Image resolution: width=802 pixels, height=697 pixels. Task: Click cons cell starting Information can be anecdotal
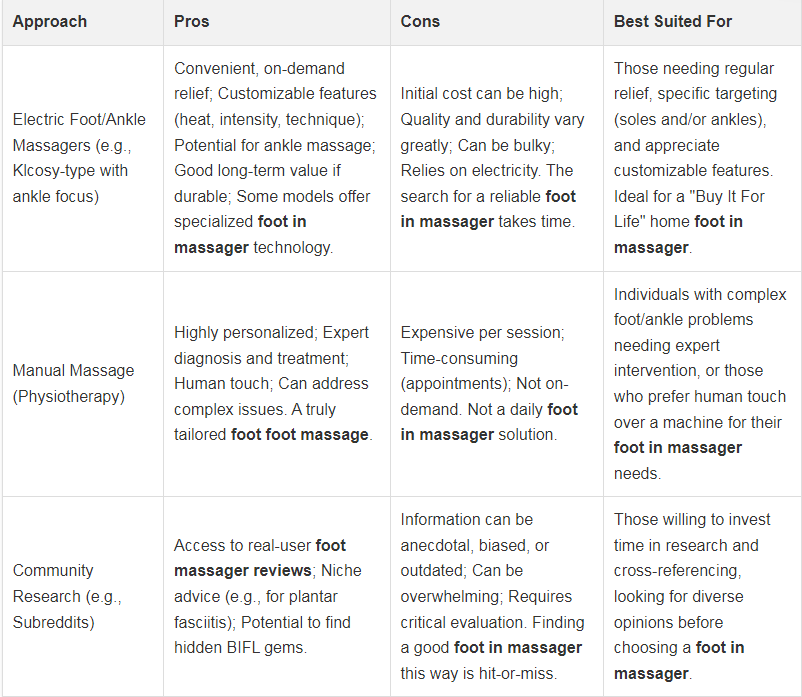[x=492, y=596]
